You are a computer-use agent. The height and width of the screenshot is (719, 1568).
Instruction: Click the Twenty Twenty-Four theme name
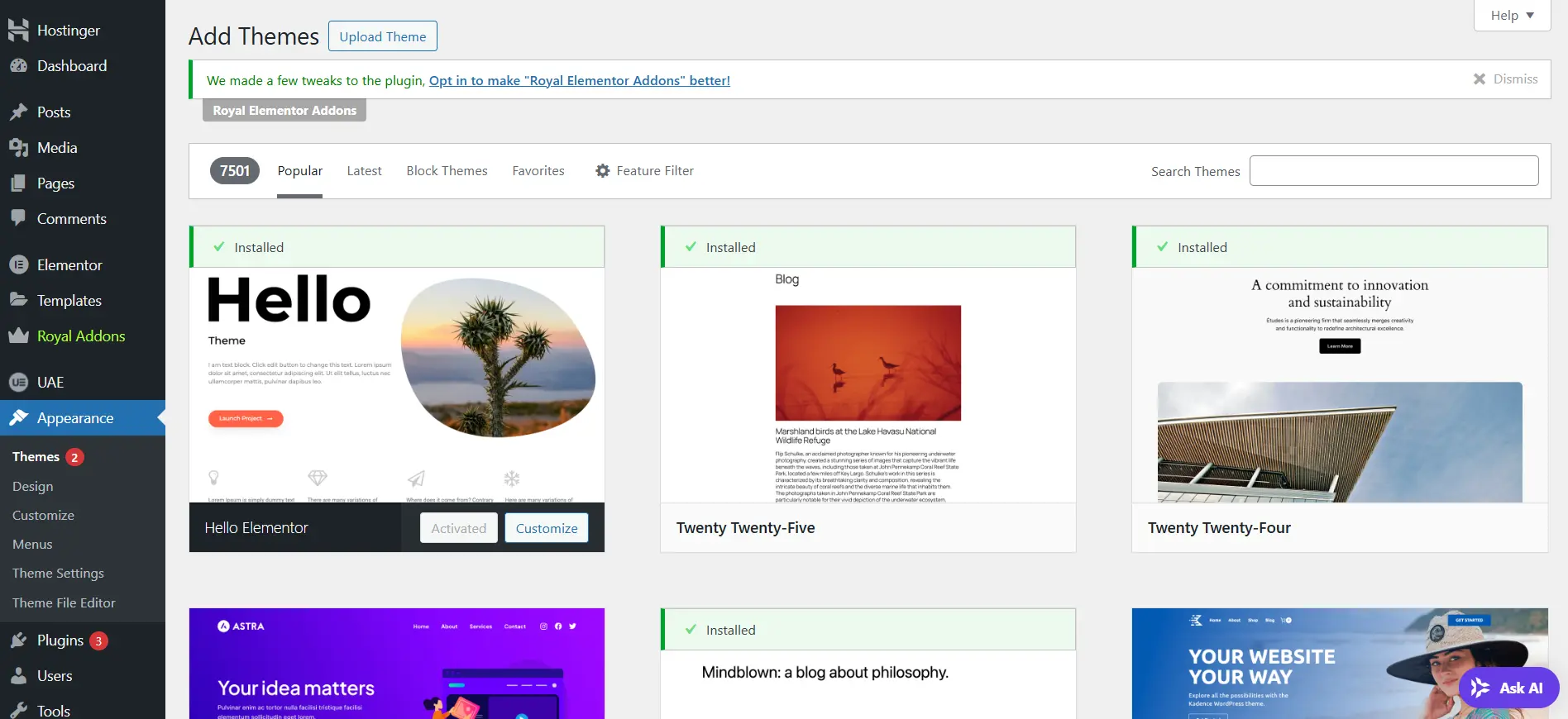1219,528
